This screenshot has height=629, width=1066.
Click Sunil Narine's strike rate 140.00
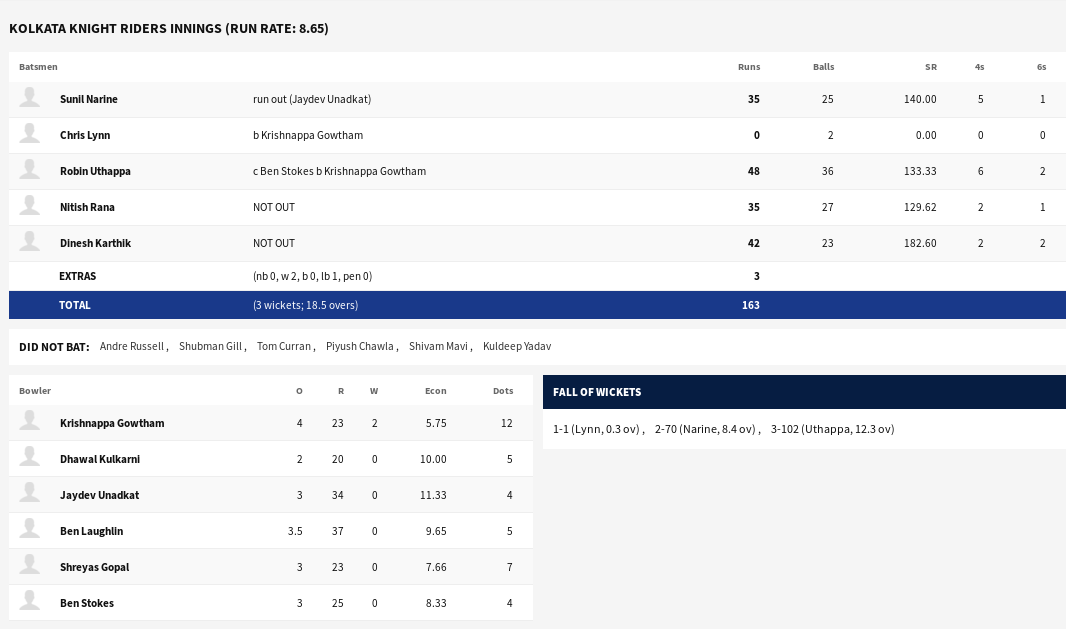click(920, 99)
